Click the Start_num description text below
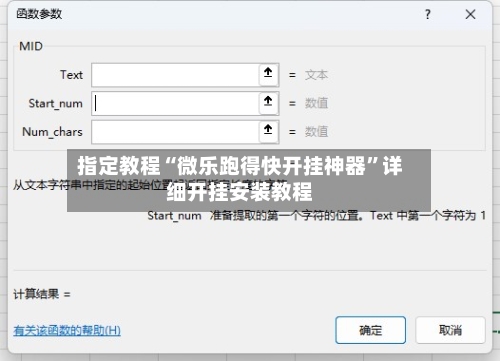 (316, 216)
